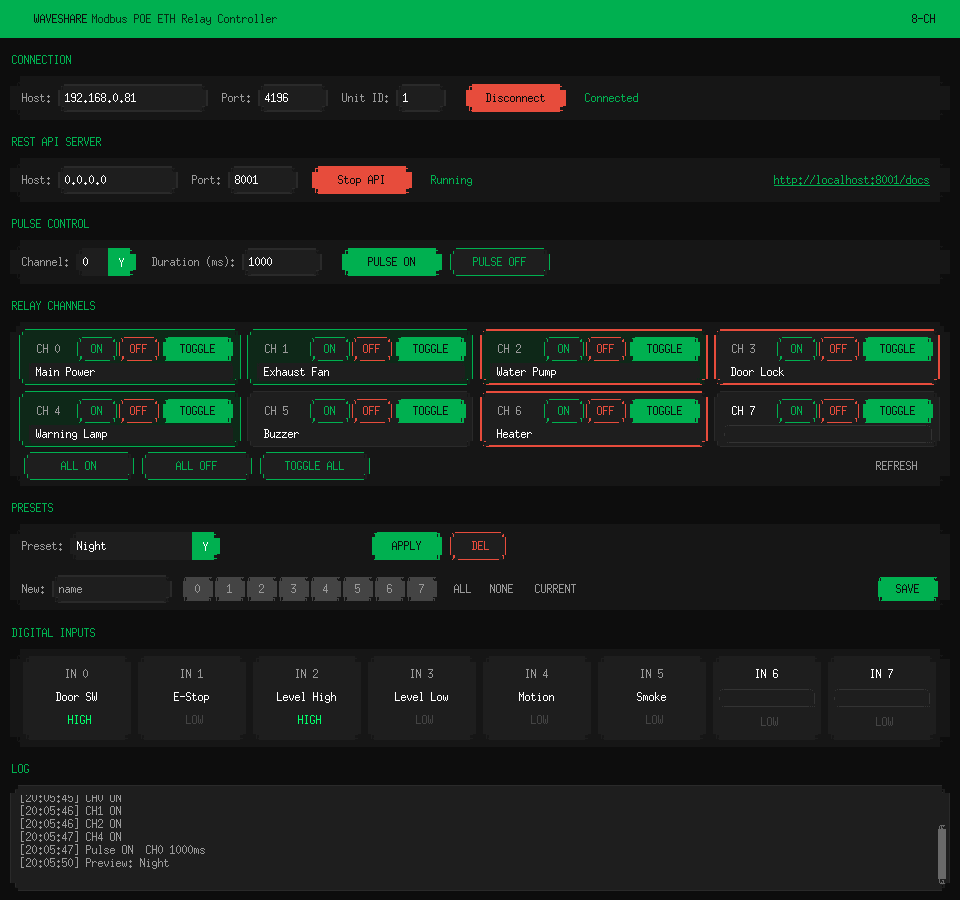Screen dimensions: 960x900
Task: Refresh relay channel states
Action: pyautogui.click(x=896, y=466)
